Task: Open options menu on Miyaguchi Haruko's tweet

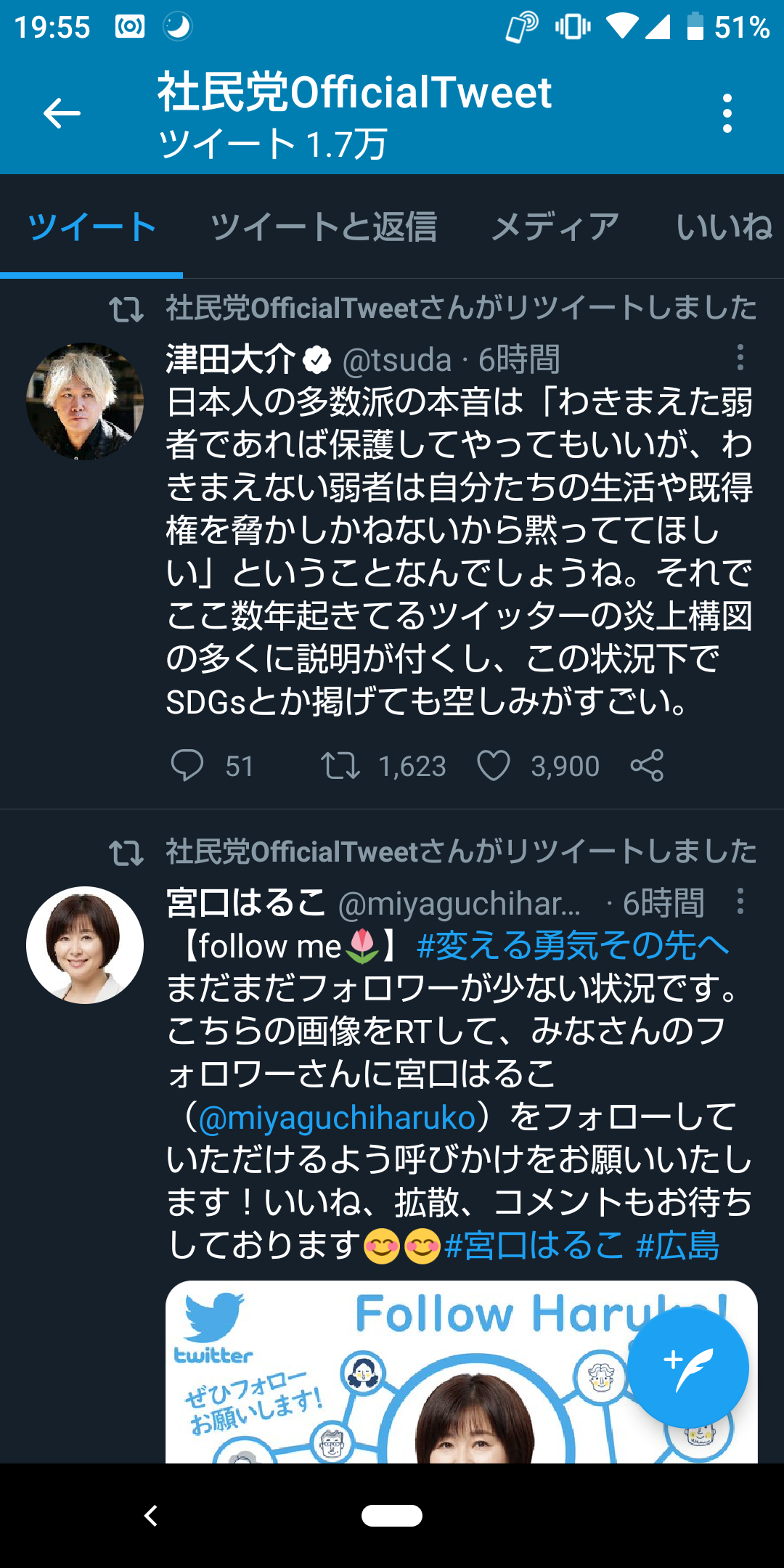Action: [740, 902]
